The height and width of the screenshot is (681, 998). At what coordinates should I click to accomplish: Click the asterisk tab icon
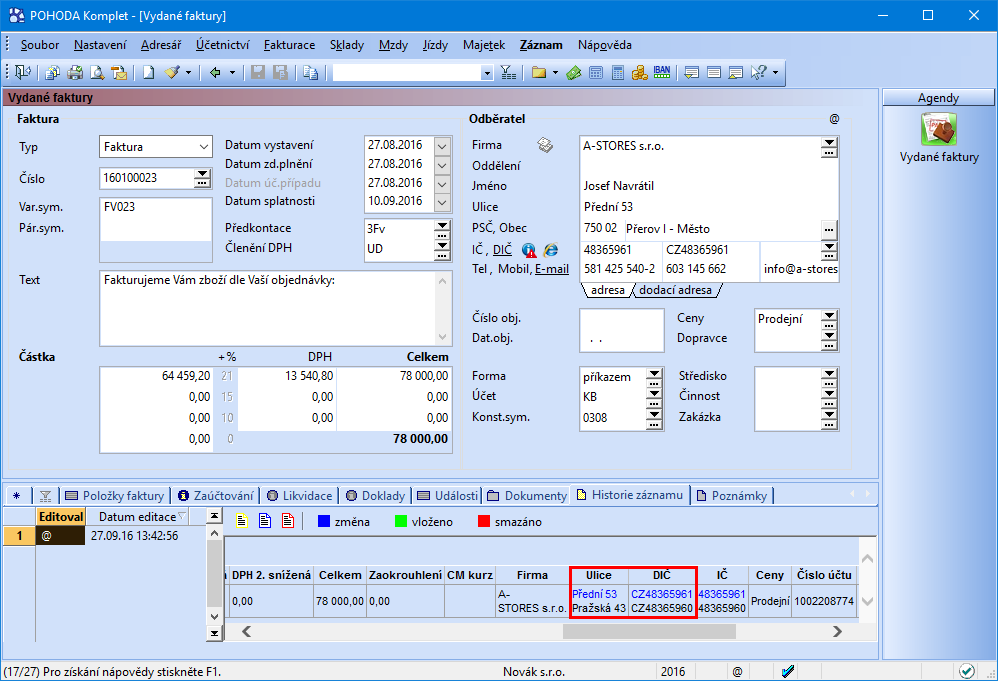[17, 496]
